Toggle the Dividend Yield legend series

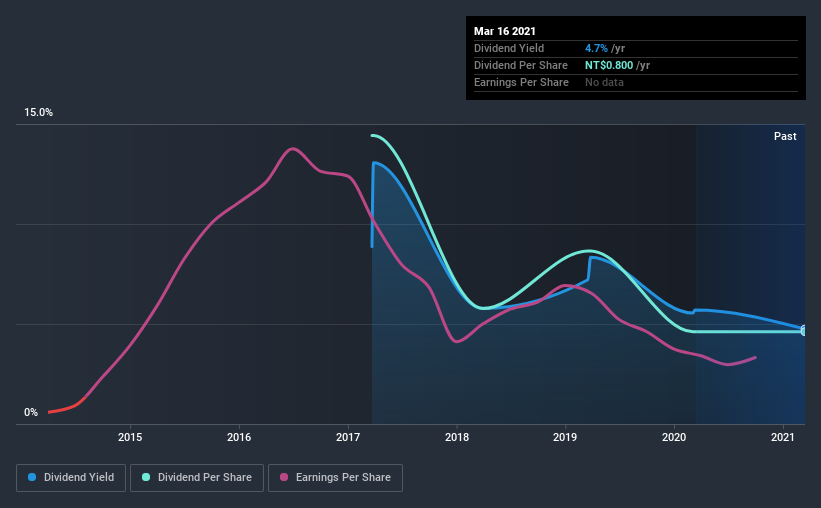(71, 478)
